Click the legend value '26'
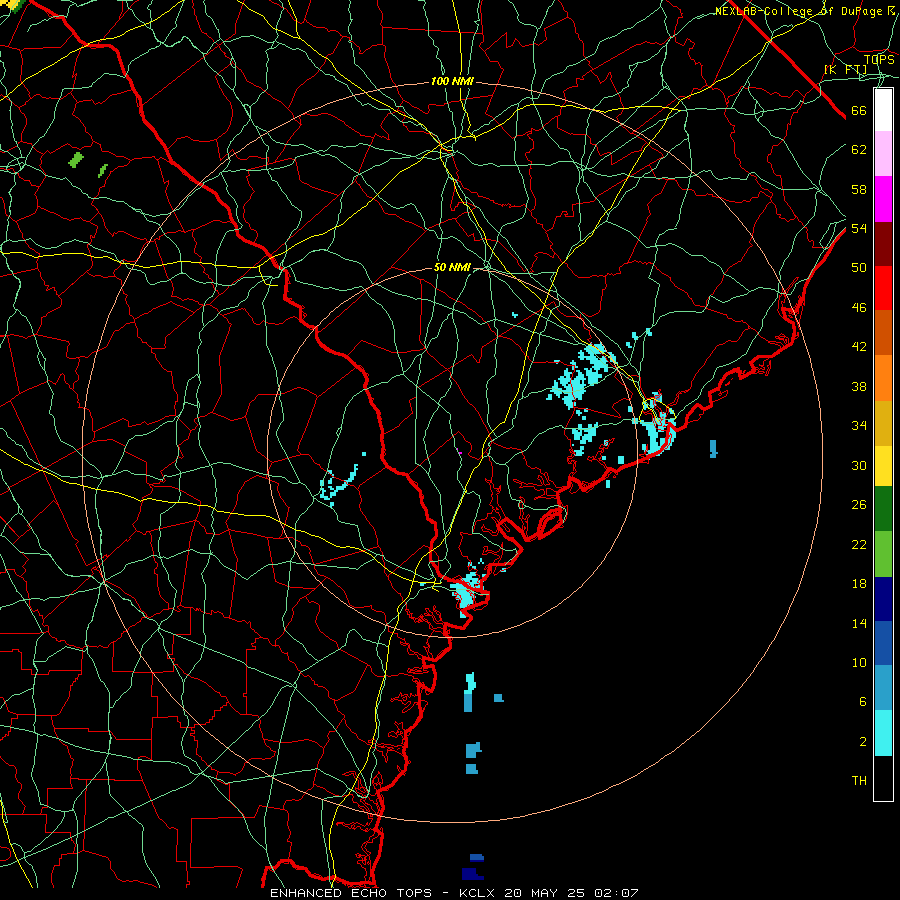The image size is (900, 900). tap(859, 505)
